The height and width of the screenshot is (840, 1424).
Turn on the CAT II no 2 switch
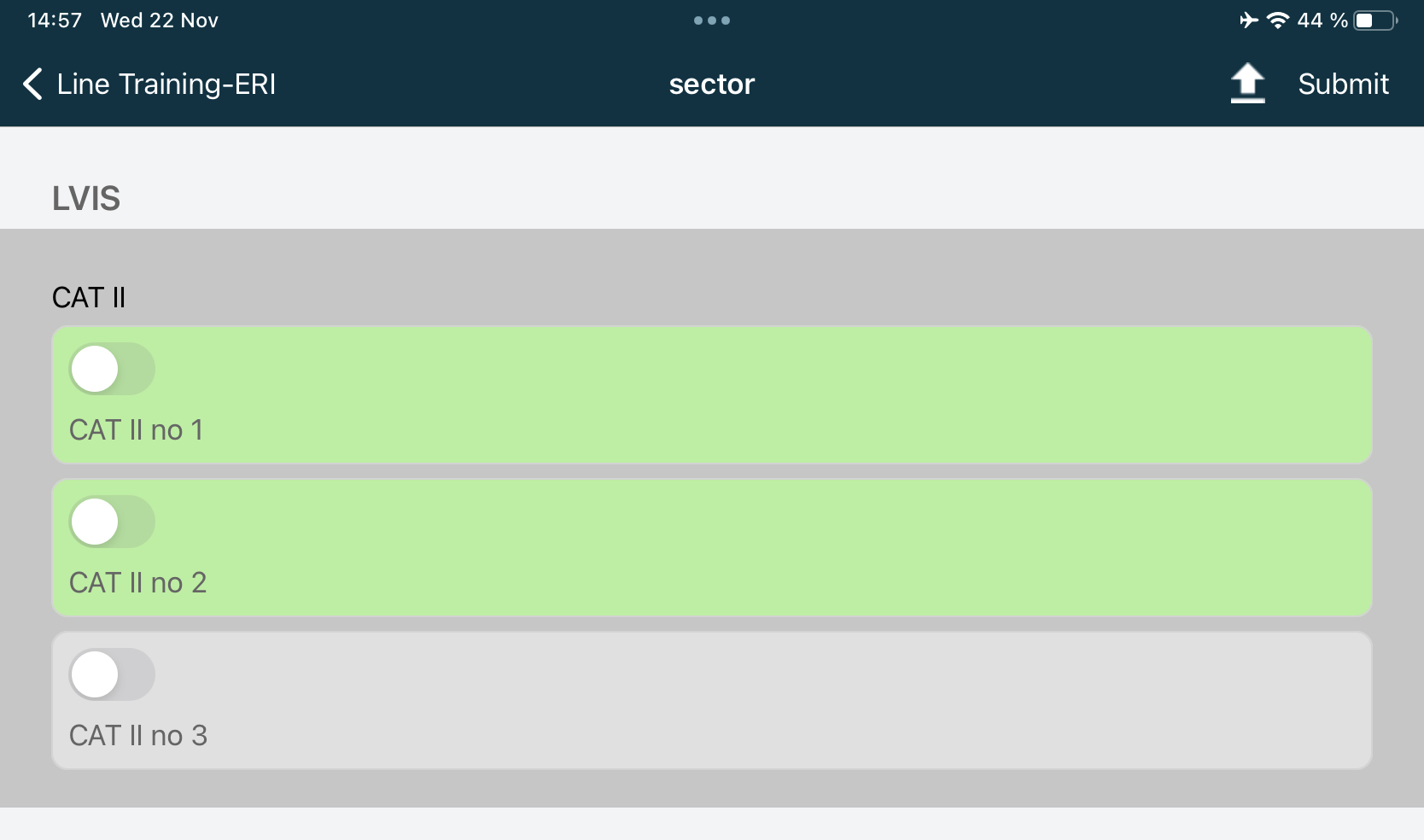pyautogui.click(x=112, y=522)
